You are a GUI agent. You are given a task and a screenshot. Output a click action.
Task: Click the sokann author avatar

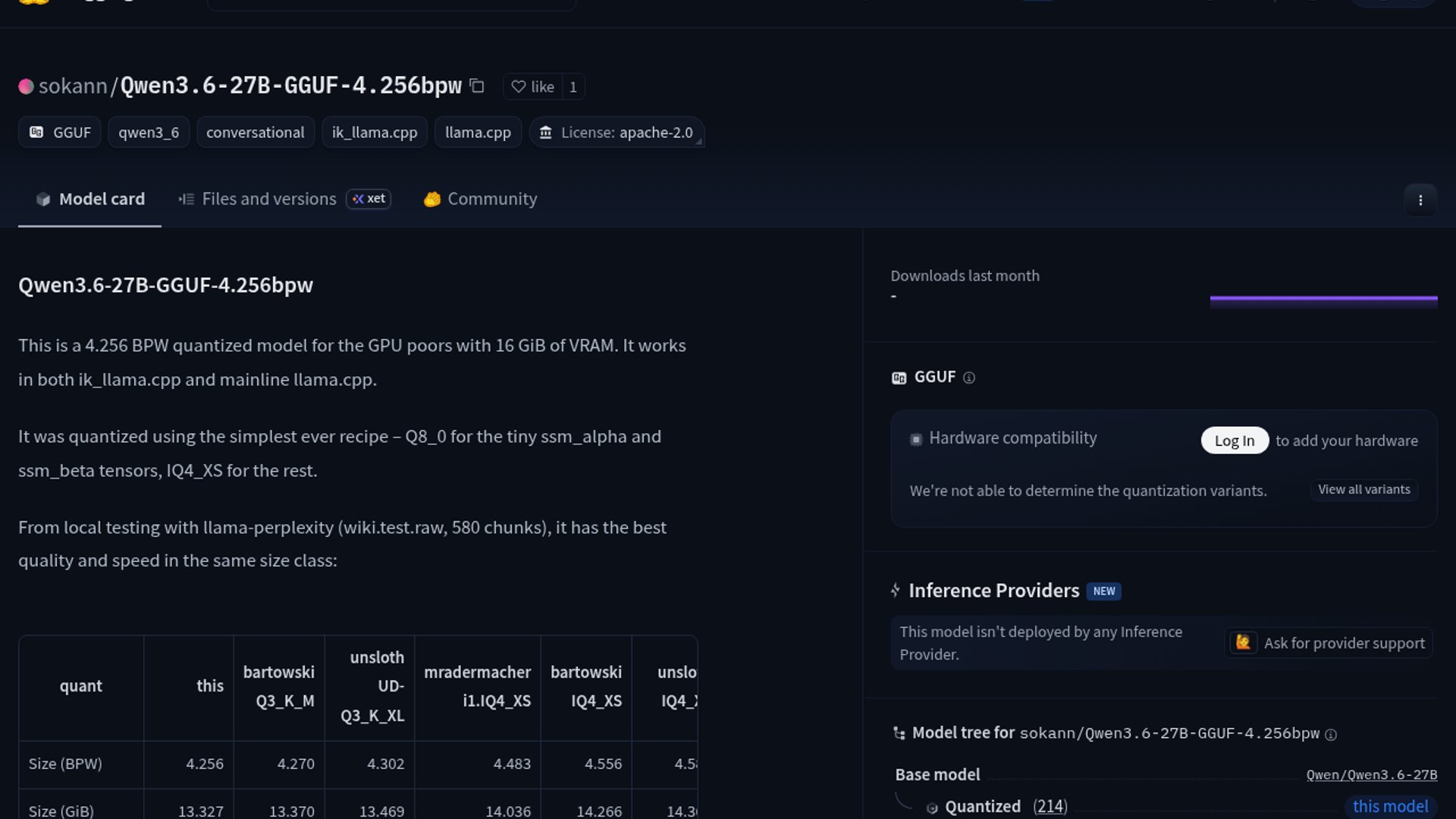click(26, 86)
